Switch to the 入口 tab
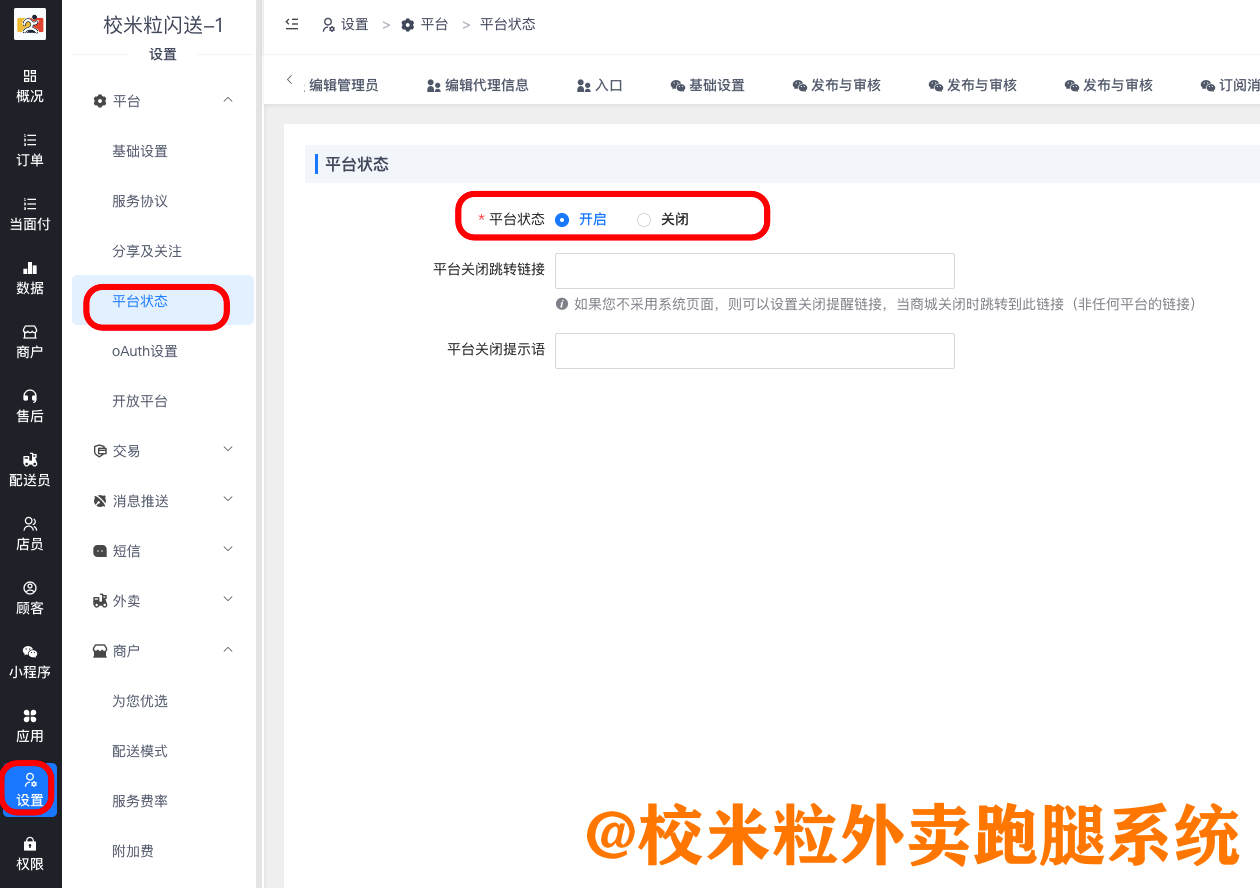The image size is (1260, 888). tap(600, 85)
